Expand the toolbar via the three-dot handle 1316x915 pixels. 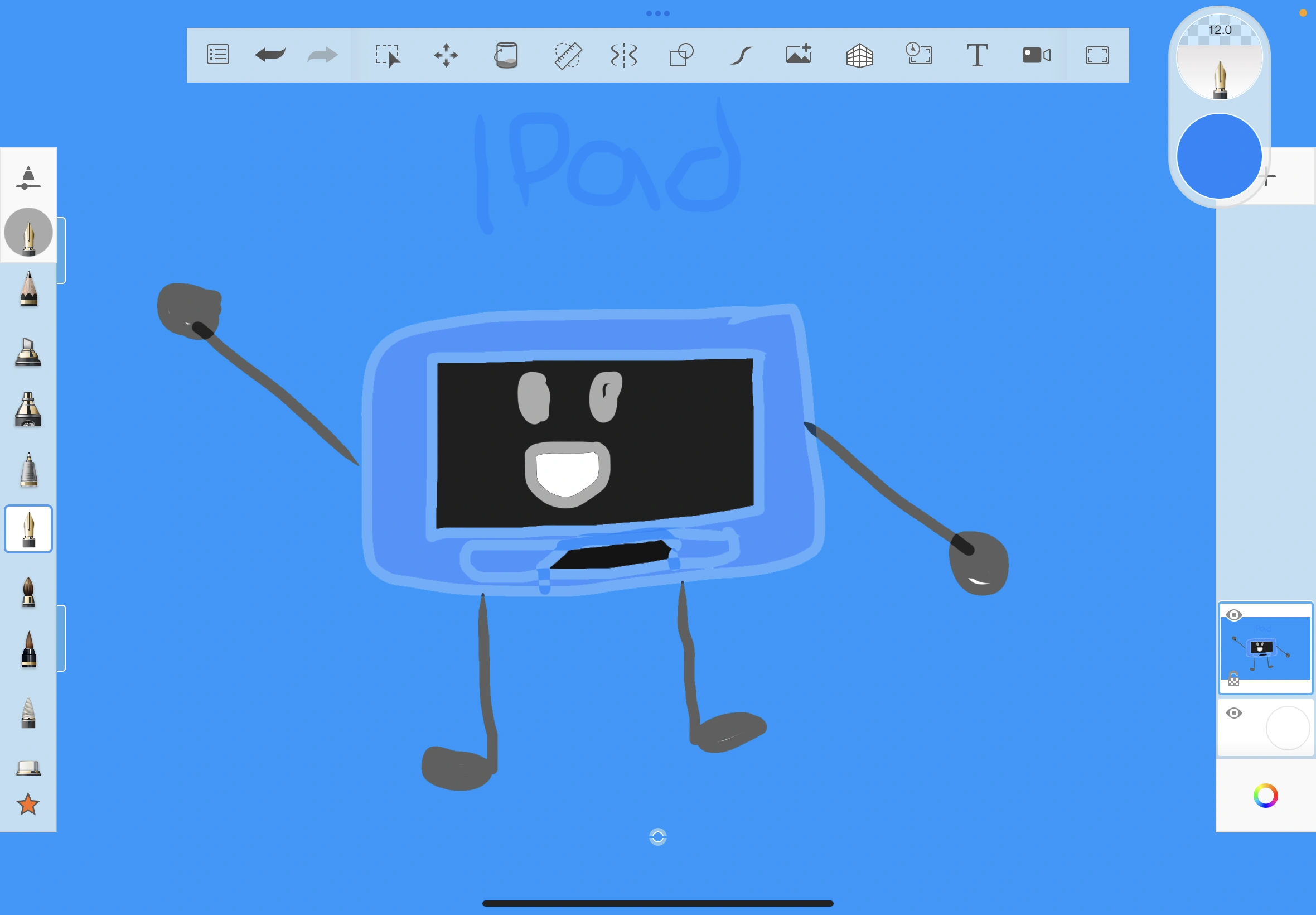coord(657,13)
